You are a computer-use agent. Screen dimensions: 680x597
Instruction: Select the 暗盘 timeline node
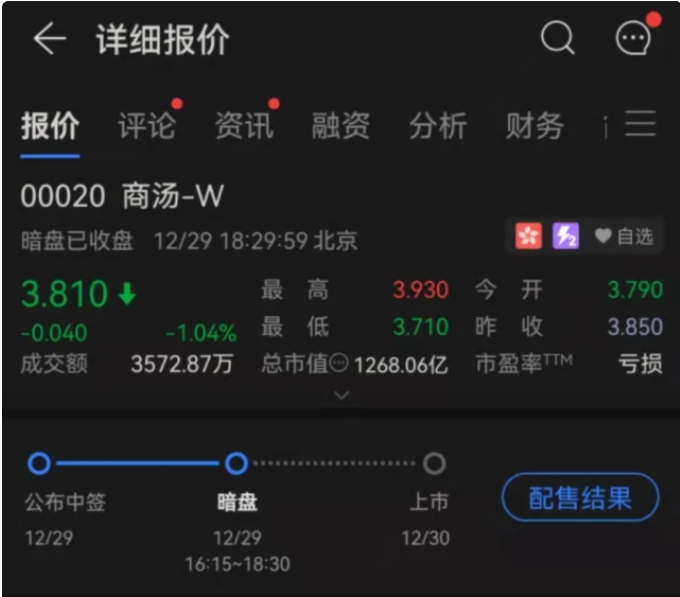pos(236,463)
